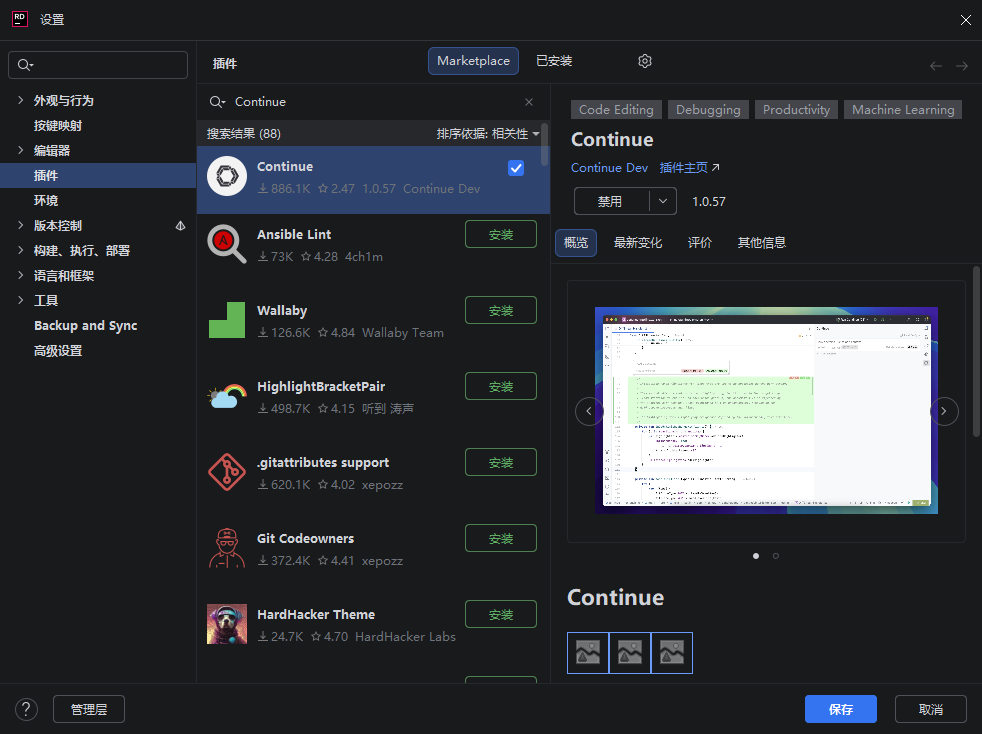Click the first broken image badge under Continue

pos(588,653)
